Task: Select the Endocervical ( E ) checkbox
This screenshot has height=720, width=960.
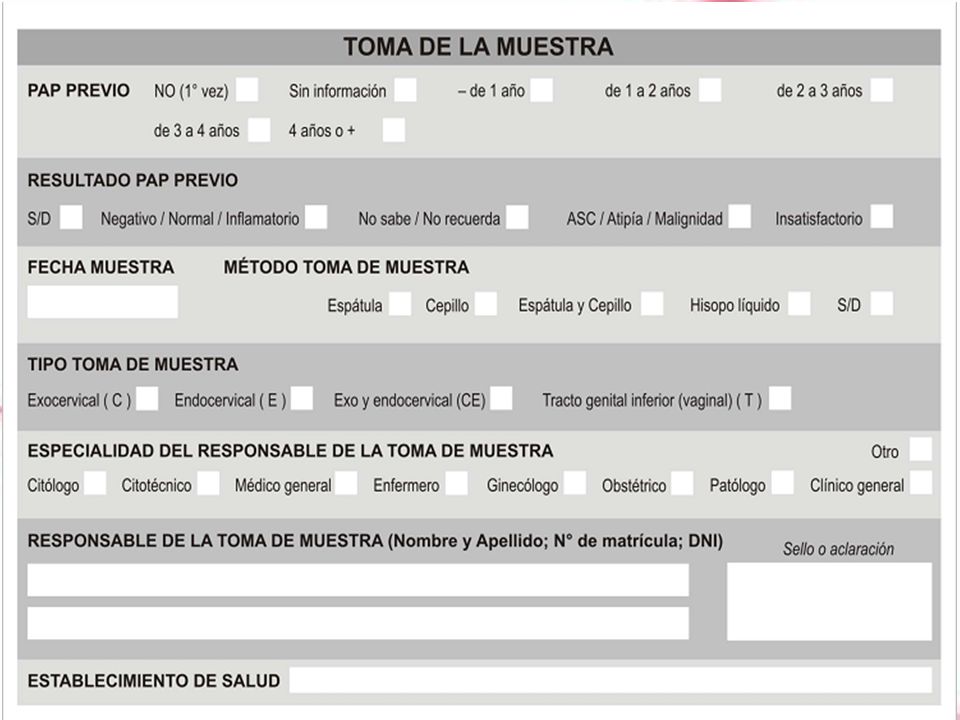Action: click(x=302, y=399)
